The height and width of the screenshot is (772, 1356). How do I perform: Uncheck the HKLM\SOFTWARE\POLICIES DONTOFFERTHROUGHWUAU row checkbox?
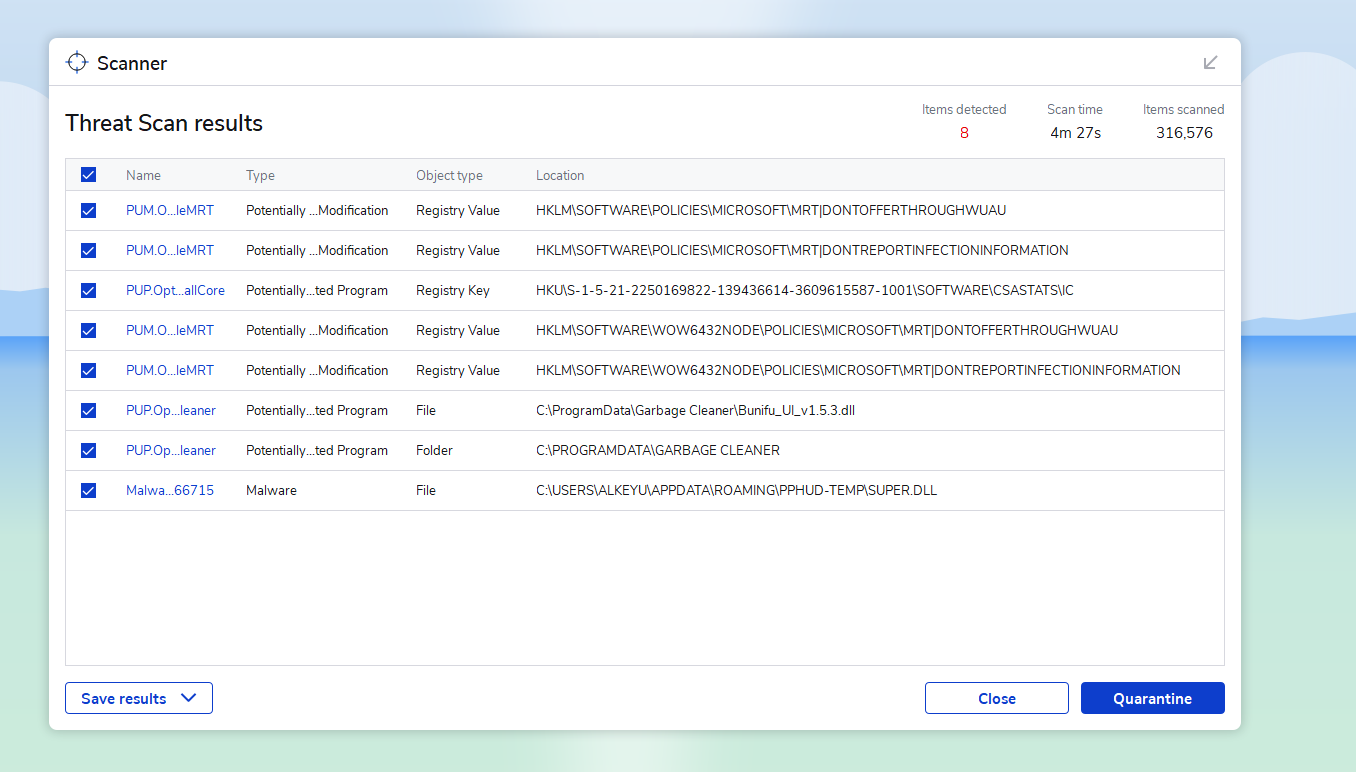(x=88, y=211)
